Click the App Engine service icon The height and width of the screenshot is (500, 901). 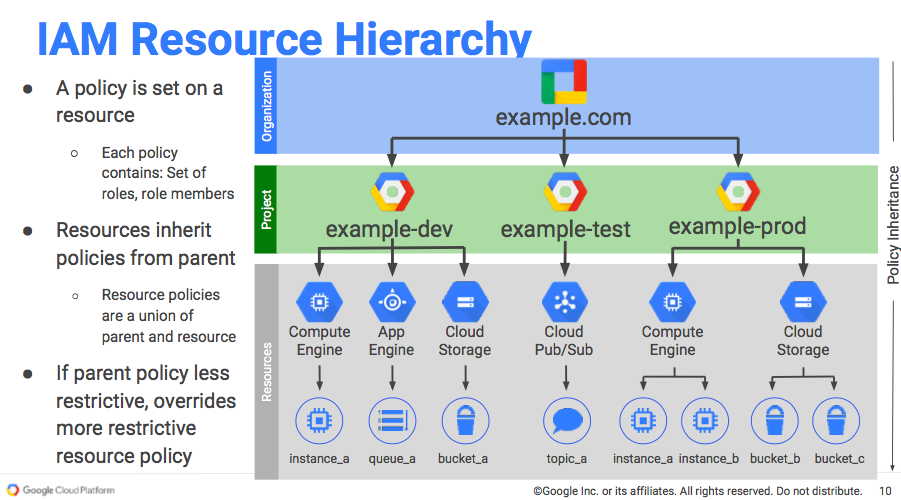tap(391, 300)
